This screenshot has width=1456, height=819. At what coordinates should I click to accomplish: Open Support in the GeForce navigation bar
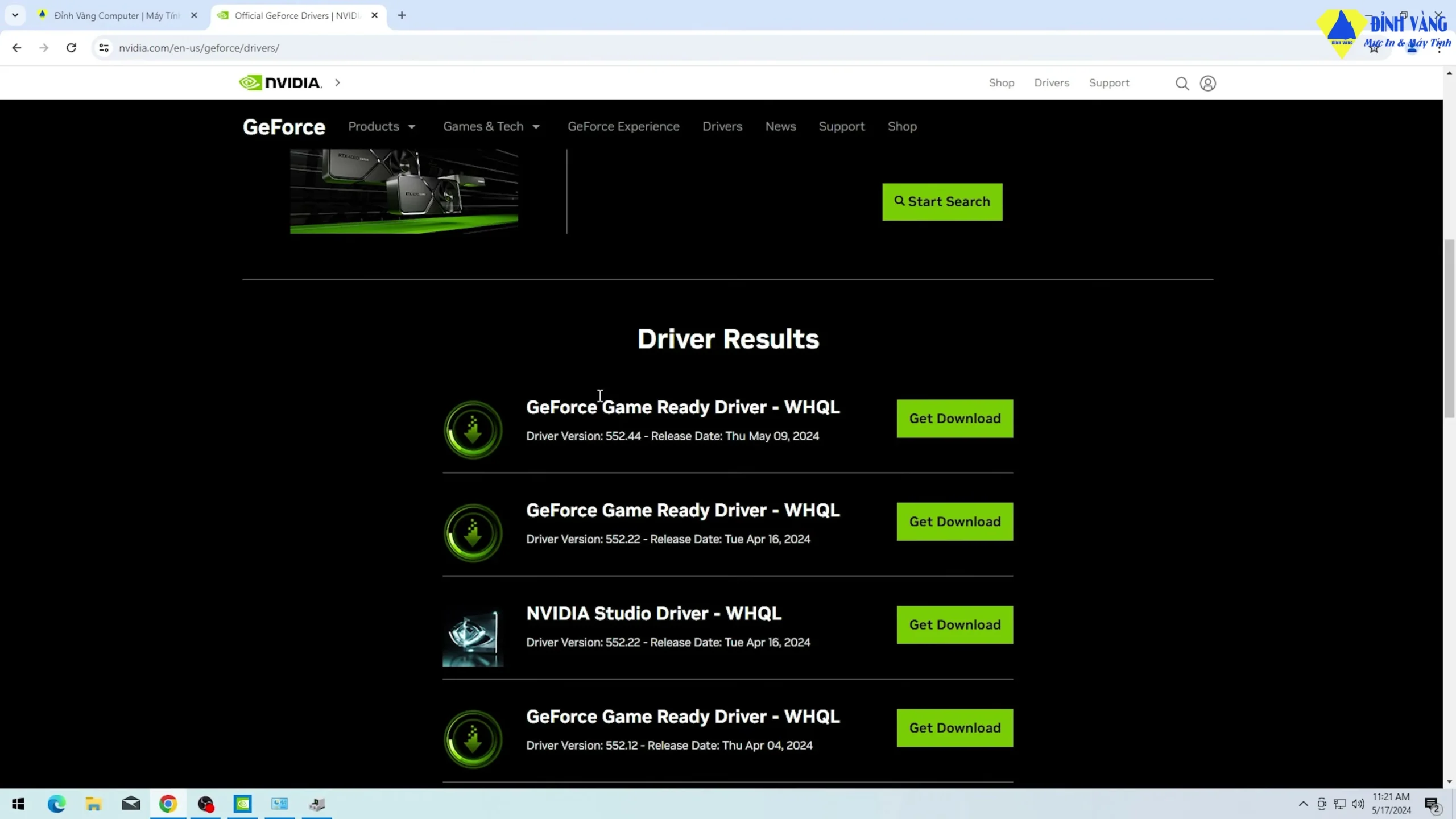point(842,127)
